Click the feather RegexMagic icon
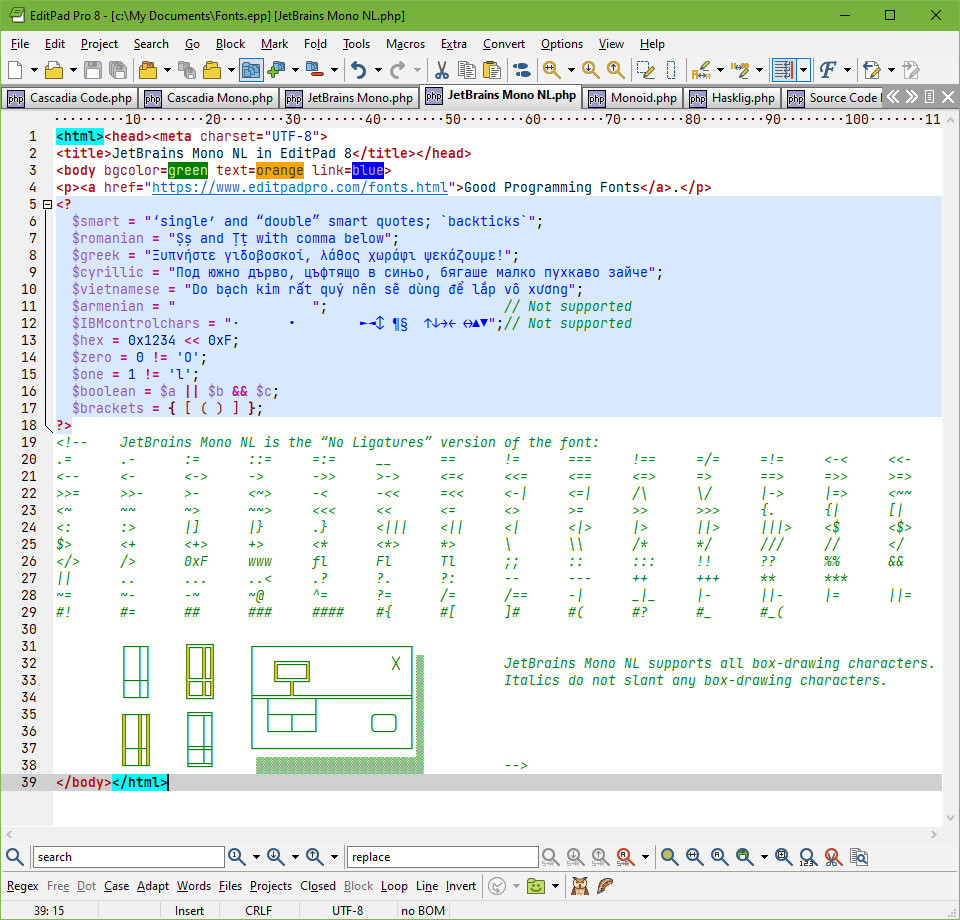This screenshot has width=960, height=920. 604,886
